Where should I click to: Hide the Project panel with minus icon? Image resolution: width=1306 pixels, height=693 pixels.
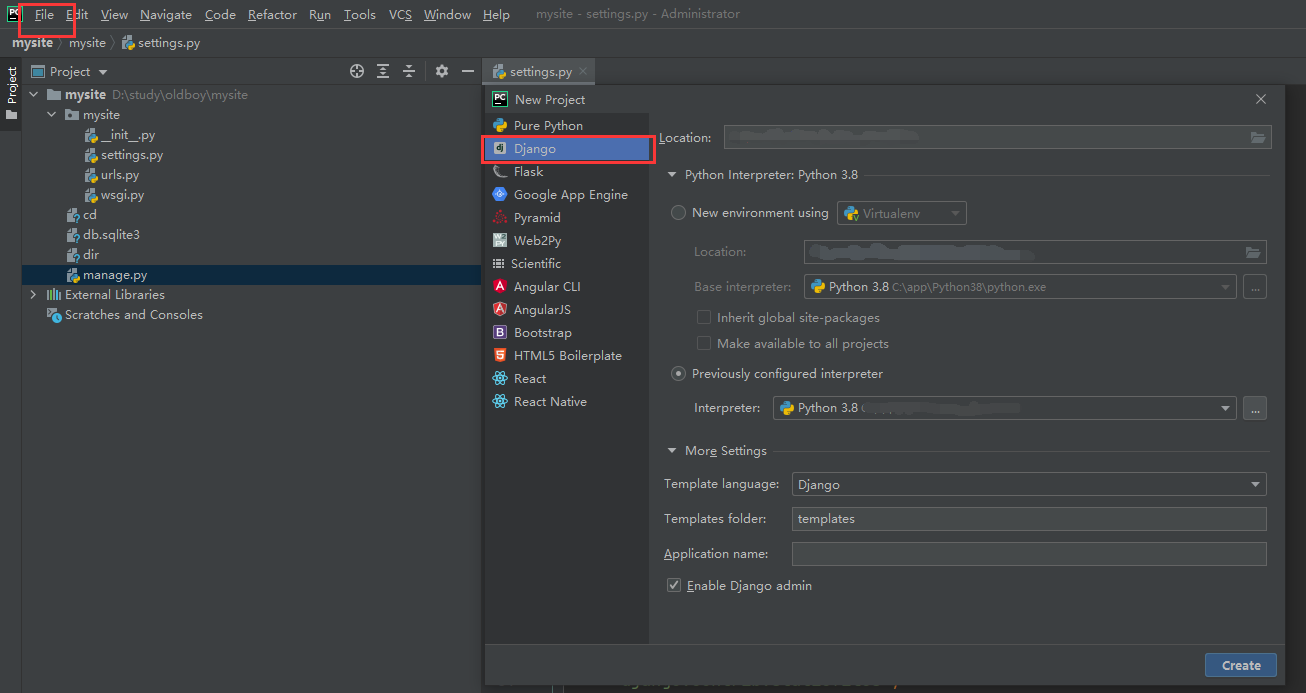[467, 71]
